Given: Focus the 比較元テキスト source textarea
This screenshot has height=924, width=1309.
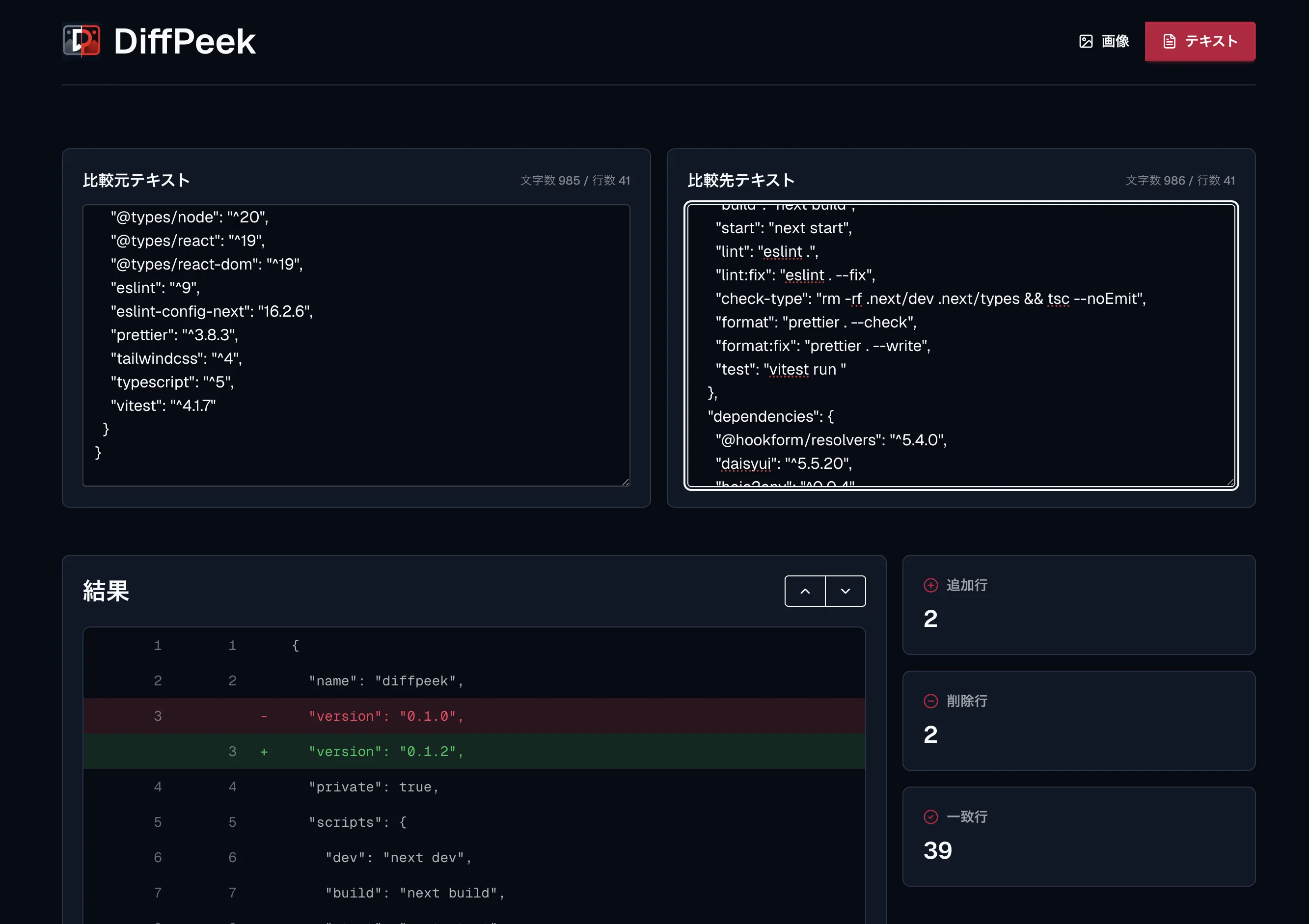Looking at the screenshot, I should (x=356, y=346).
